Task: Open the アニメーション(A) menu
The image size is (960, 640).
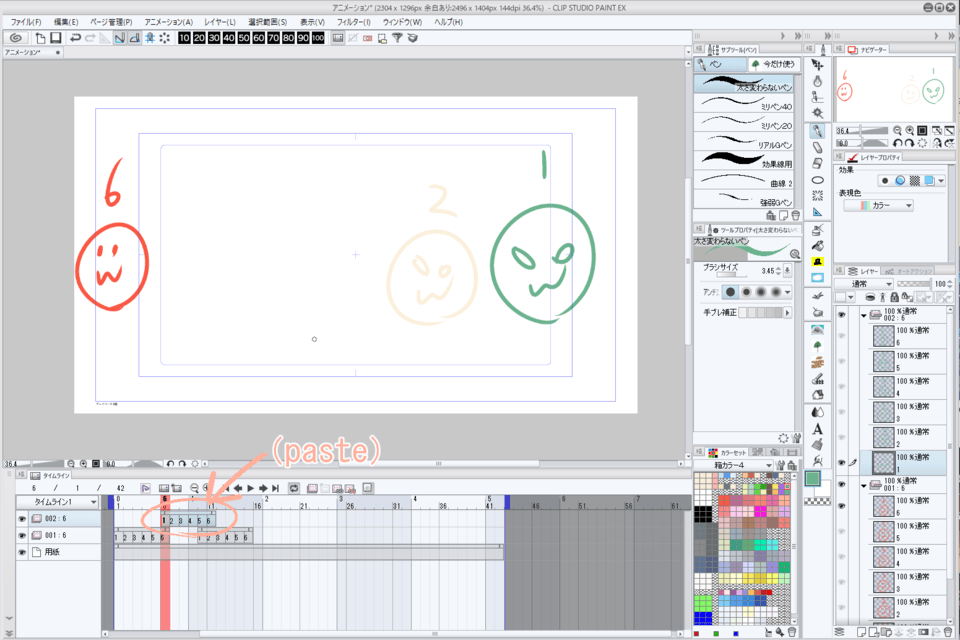Action: (x=168, y=21)
